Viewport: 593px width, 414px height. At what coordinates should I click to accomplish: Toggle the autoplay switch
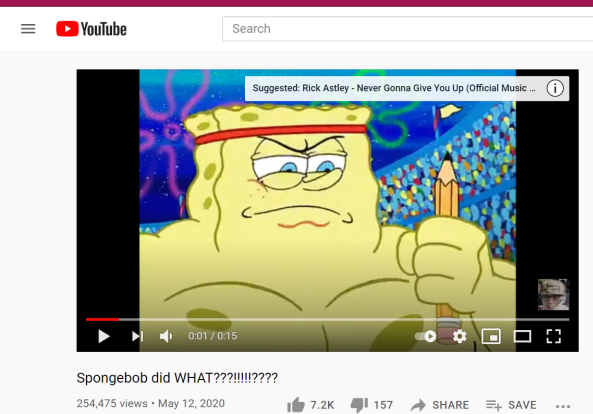point(425,336)
